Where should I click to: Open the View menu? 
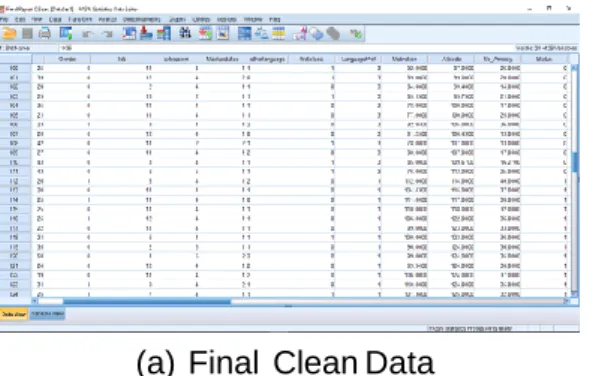(37, 19)
